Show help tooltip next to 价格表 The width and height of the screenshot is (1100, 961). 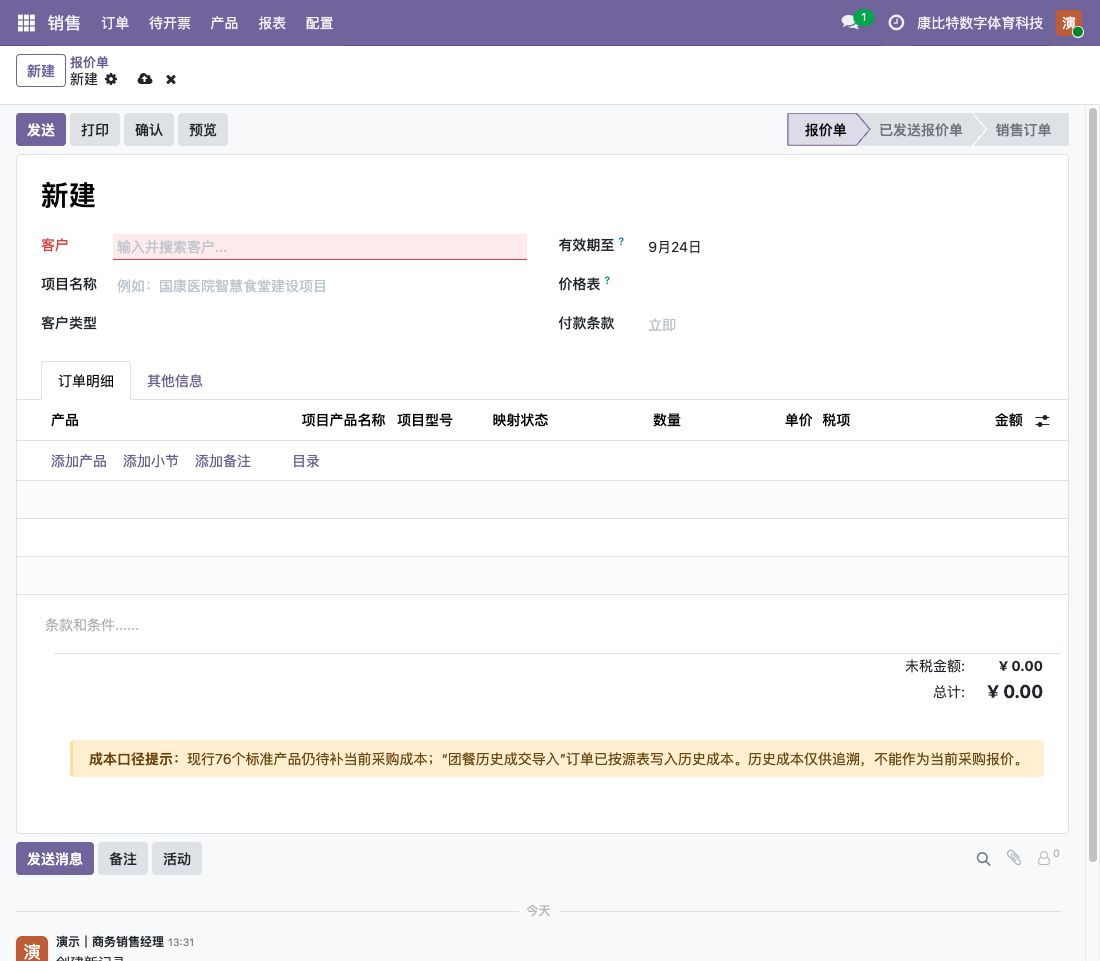tap(607, 280)
